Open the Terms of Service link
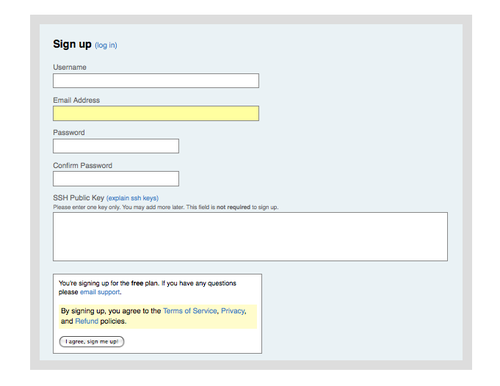Viewport: 500px width, 386px height. tap(190, 311)
